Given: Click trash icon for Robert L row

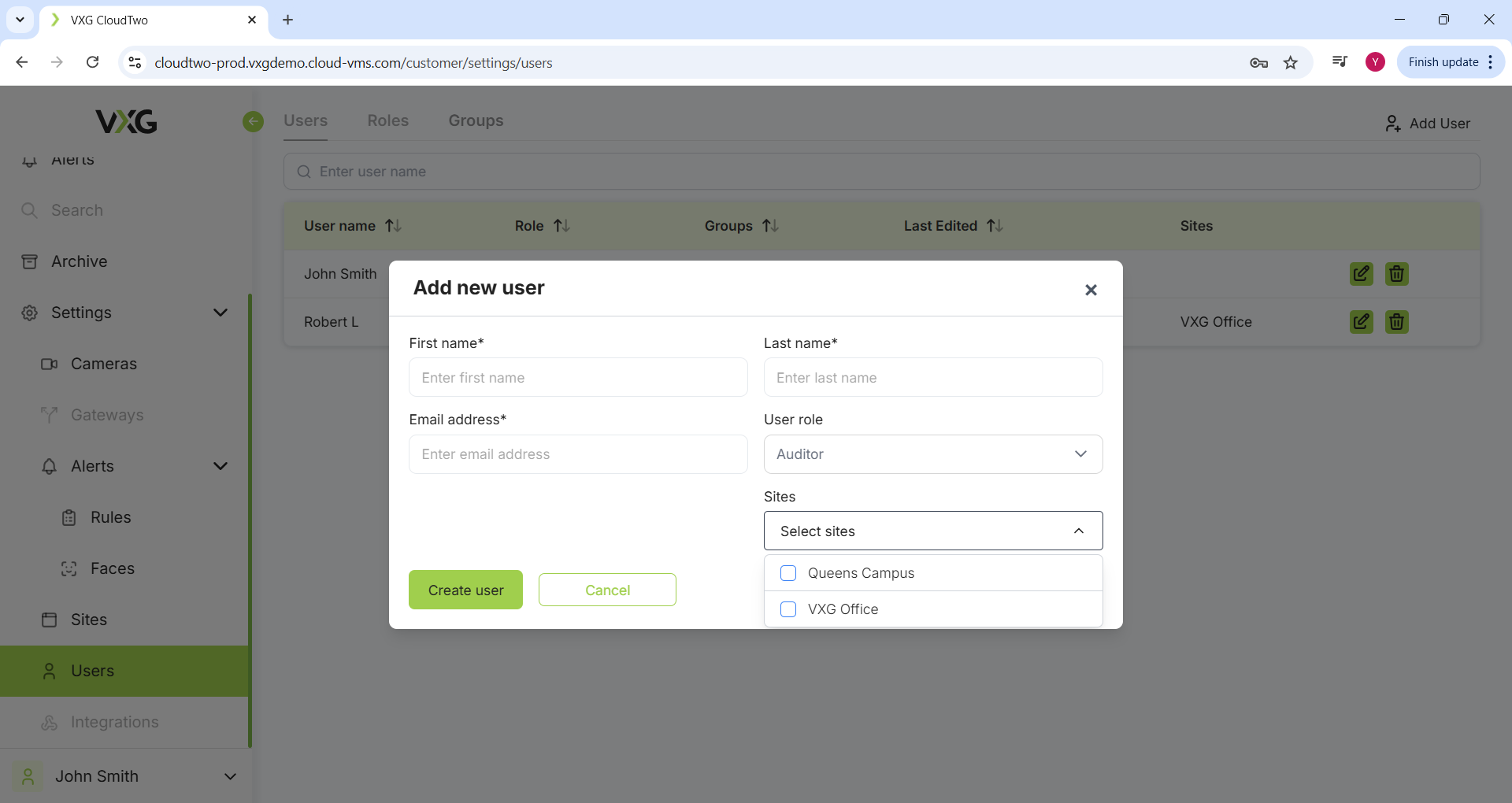Looking at the screenshot, I should [x=1396, y=322].
